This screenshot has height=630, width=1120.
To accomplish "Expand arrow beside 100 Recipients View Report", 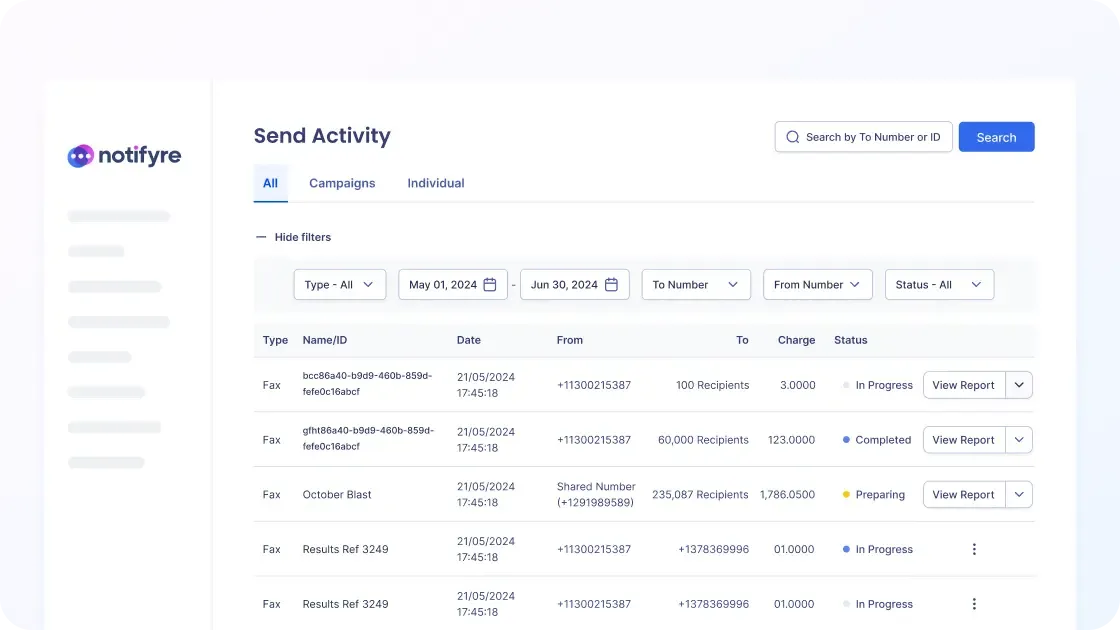I will 1019,385.
